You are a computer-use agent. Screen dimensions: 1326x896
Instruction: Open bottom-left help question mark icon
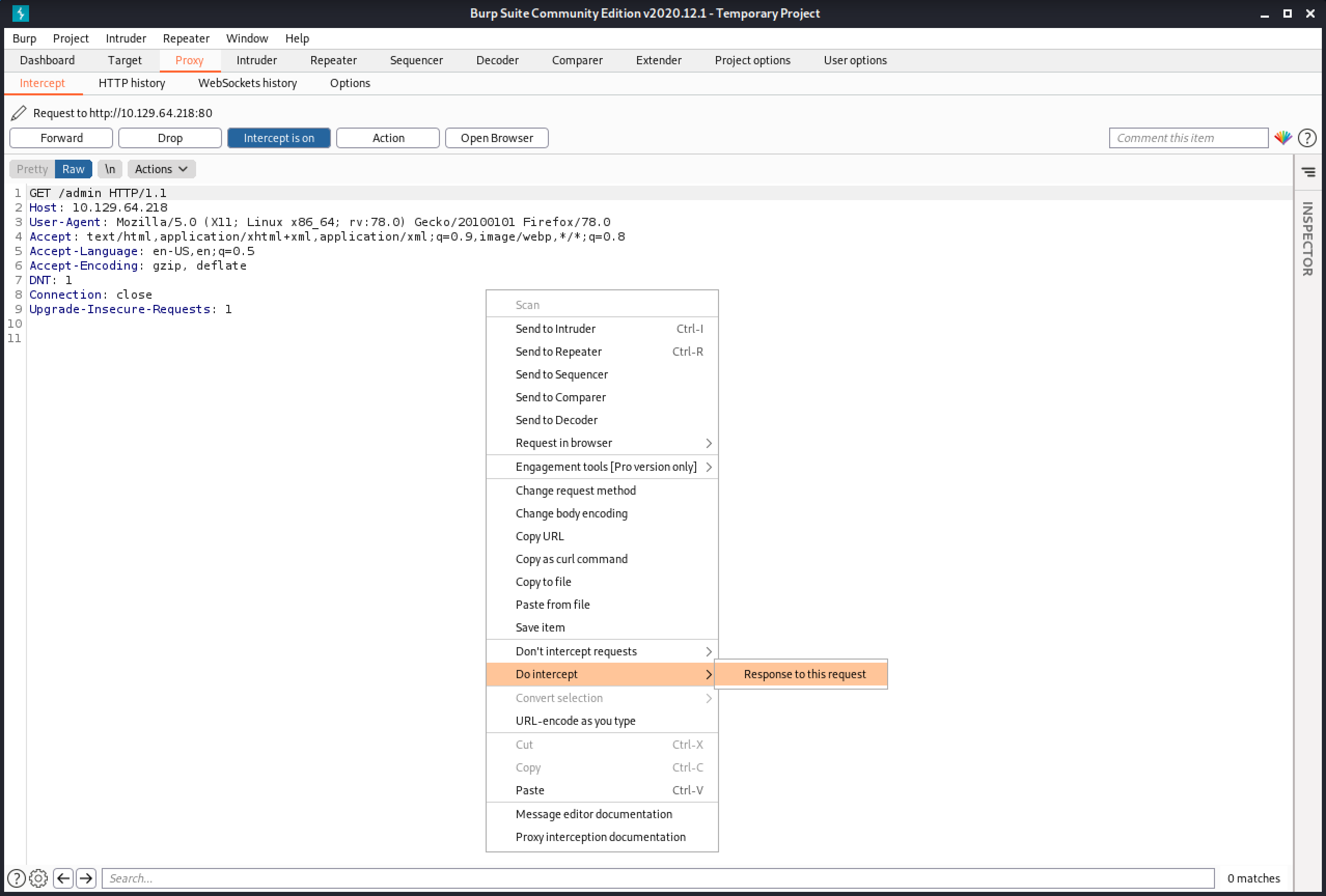(17, 878)
